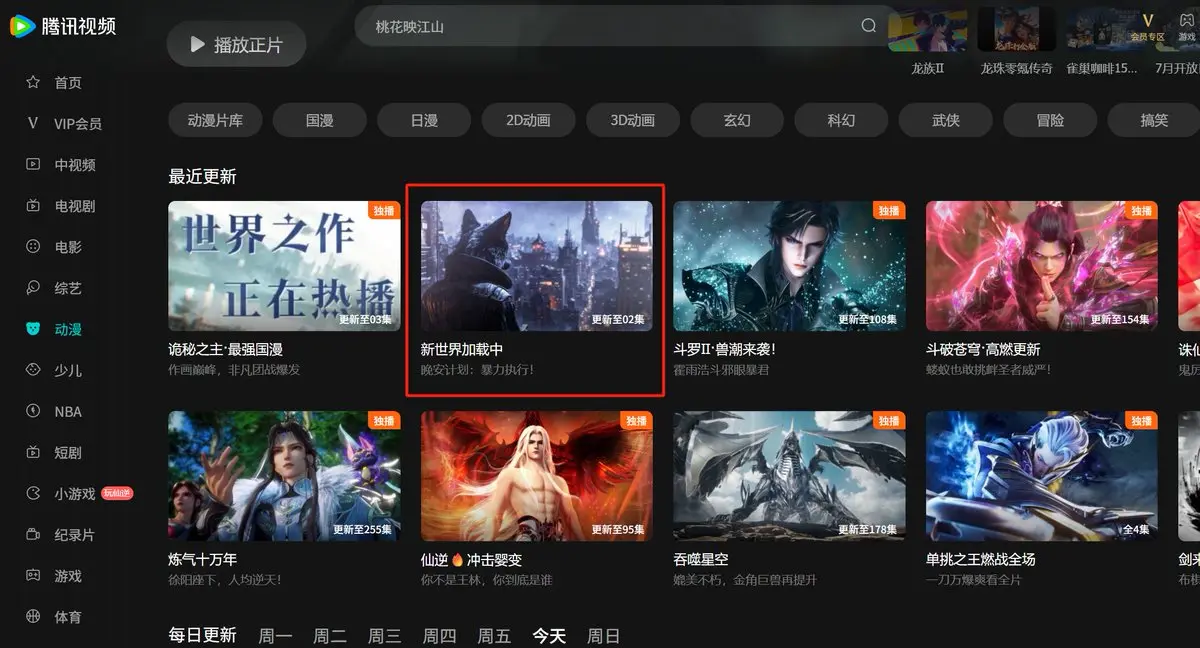Open the 吞噬星空 thumbnail
The image size is (1200, 648).
[x=790, y=476]
